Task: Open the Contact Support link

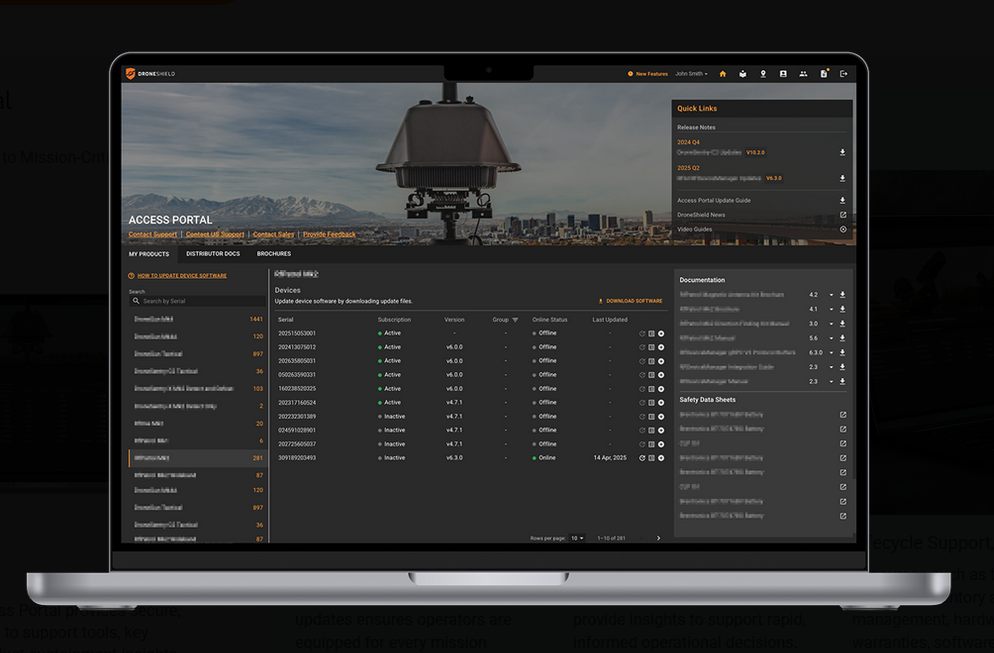Action: tap(152, 234)
